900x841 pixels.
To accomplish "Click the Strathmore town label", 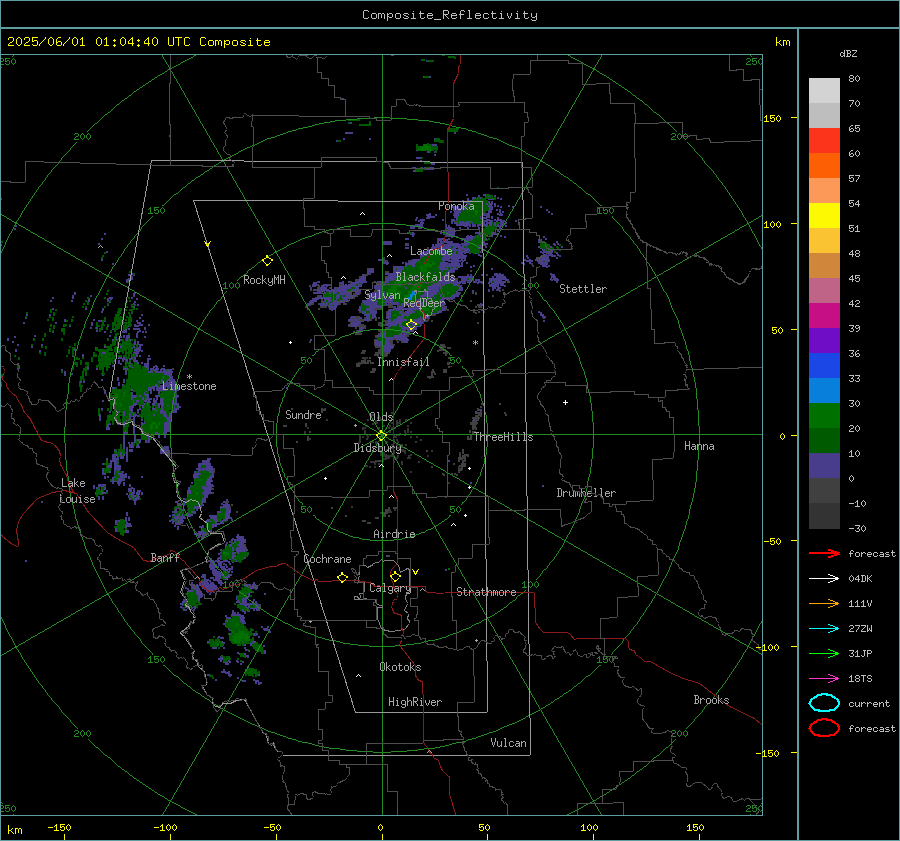I will coord(486,592).
